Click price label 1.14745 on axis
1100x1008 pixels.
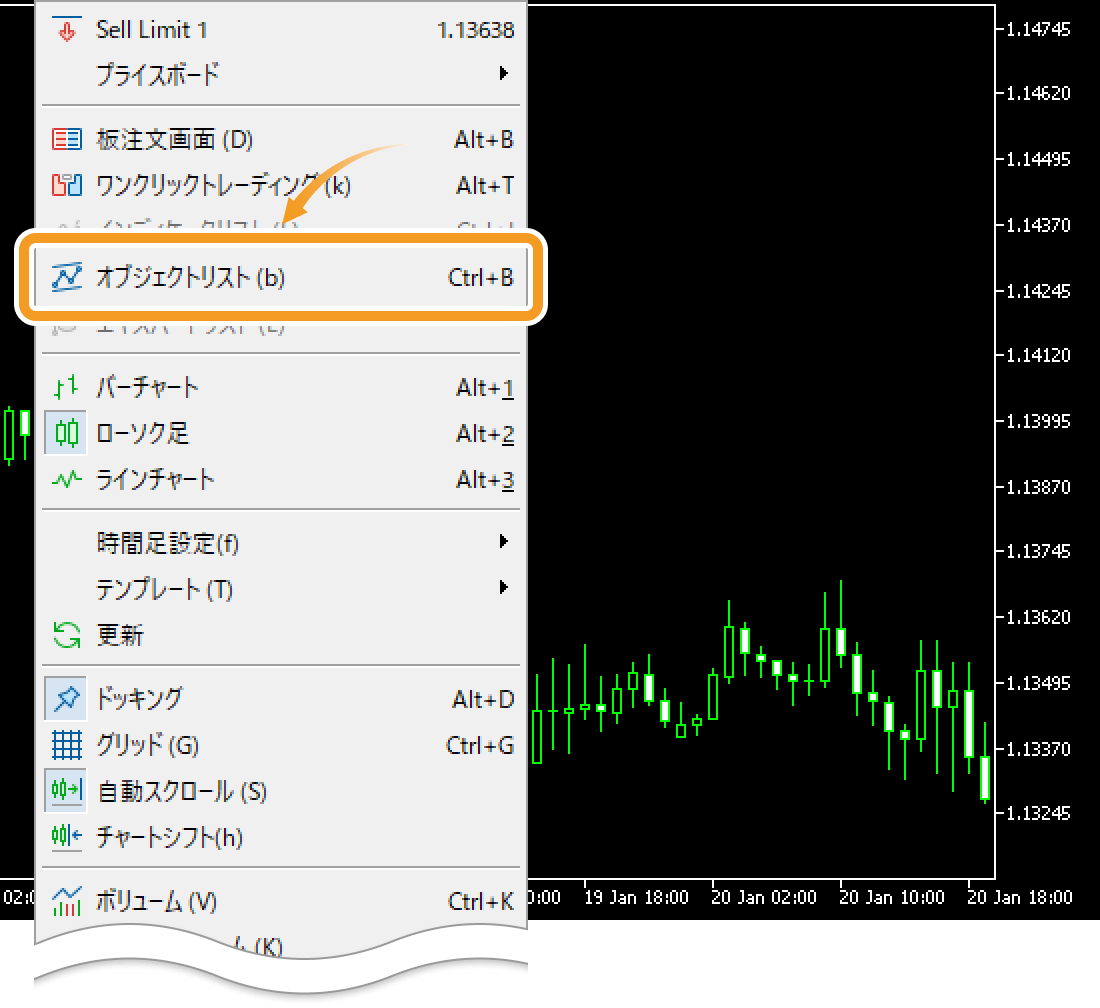(x=1038, y=29)
